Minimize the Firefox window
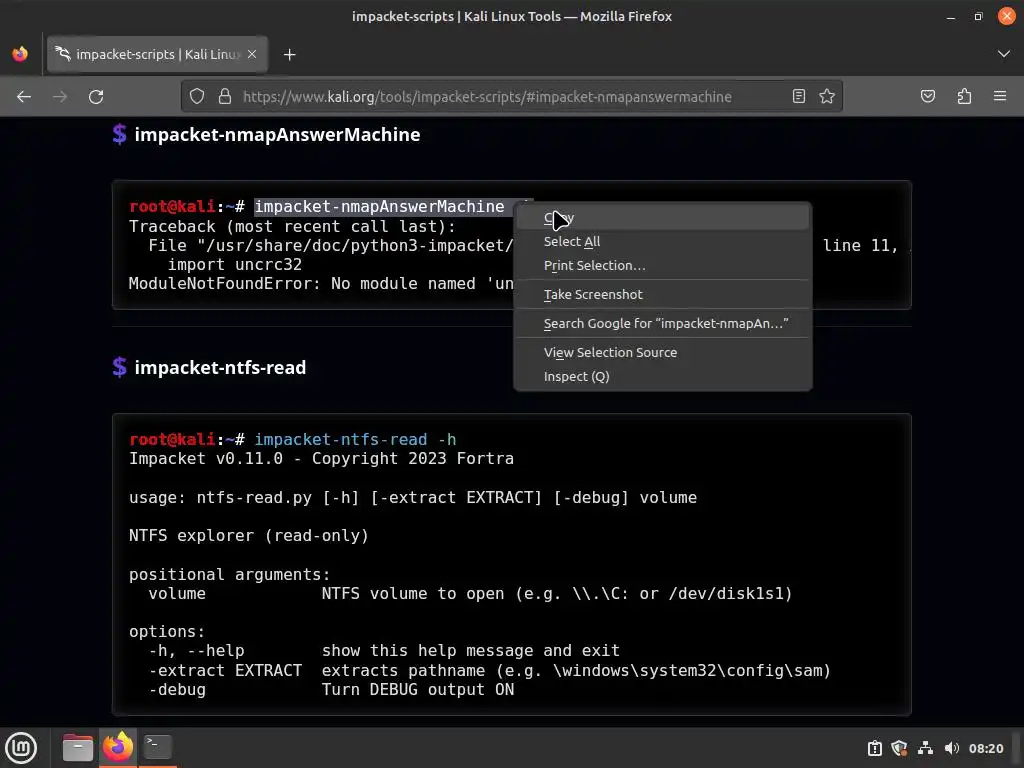Viewport: 1024px width, 768px height. point(951,16)
